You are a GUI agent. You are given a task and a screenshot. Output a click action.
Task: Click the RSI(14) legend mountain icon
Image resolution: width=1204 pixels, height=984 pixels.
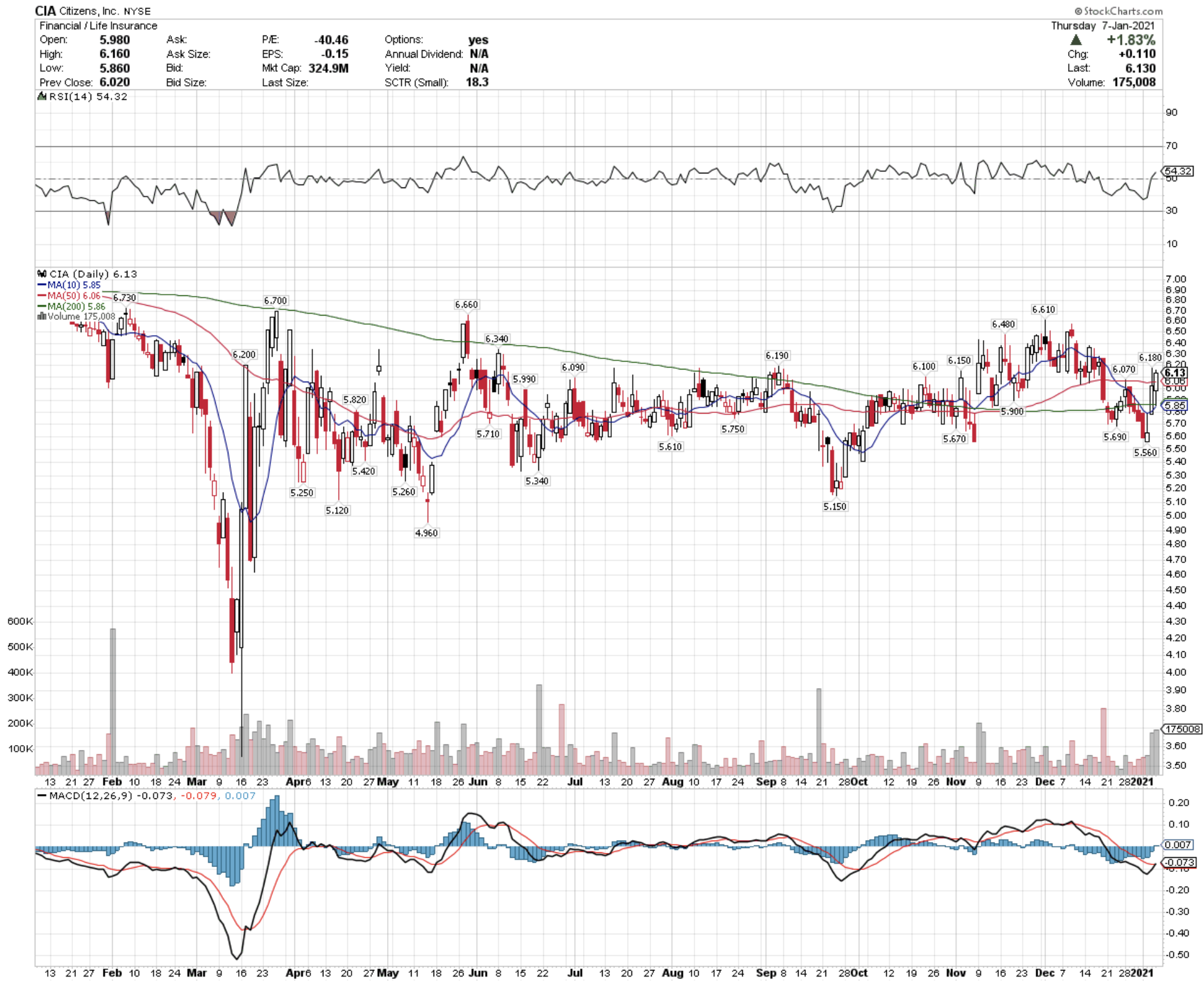(x=42, y=96)
